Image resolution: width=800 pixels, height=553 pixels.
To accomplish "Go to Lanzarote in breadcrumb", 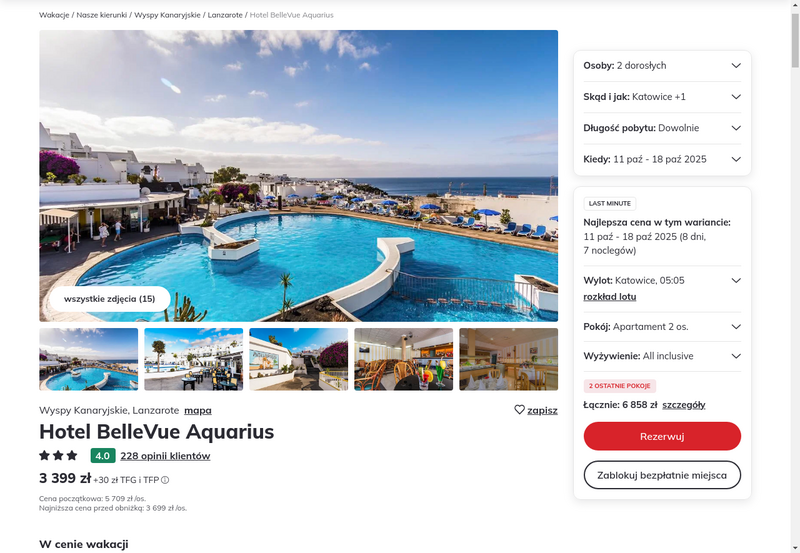I will (225, 15).
